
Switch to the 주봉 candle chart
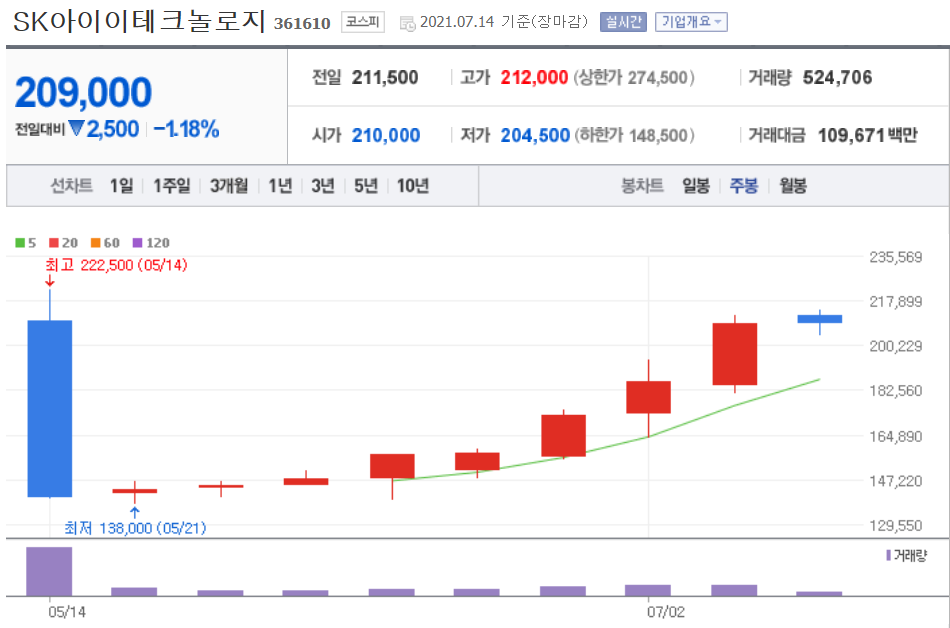click(x=743, y=185)
